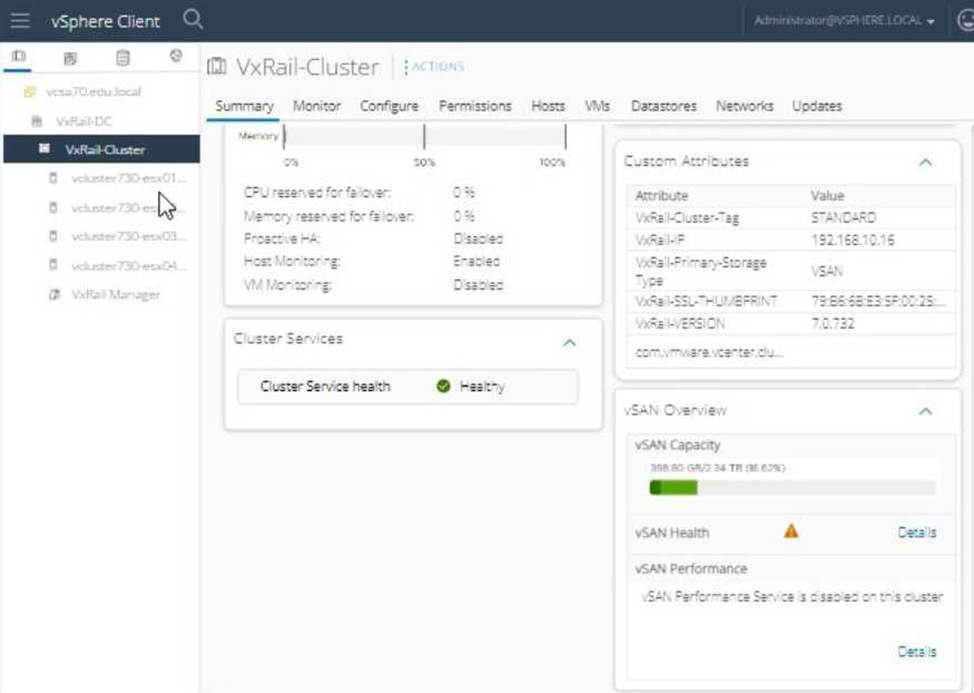
Task: Click the search magnifier icon
Action: coord(193,19)
